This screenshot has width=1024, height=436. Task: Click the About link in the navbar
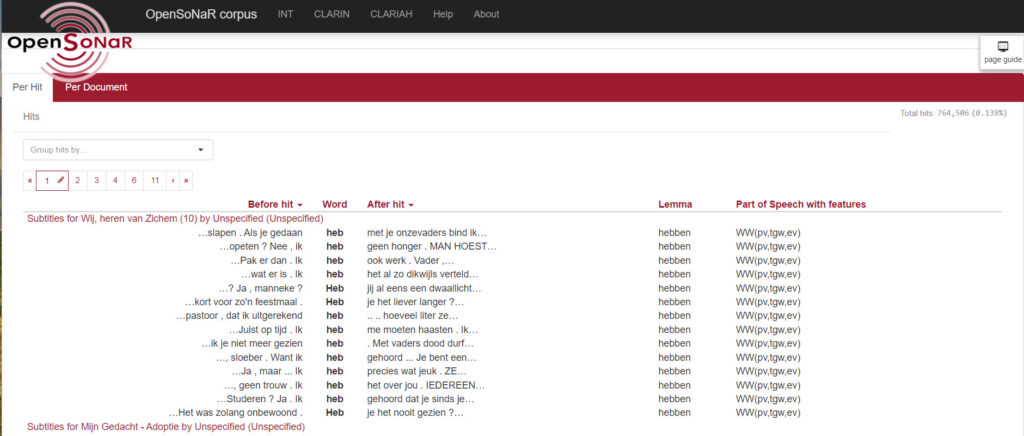click(x=486, y=15)
